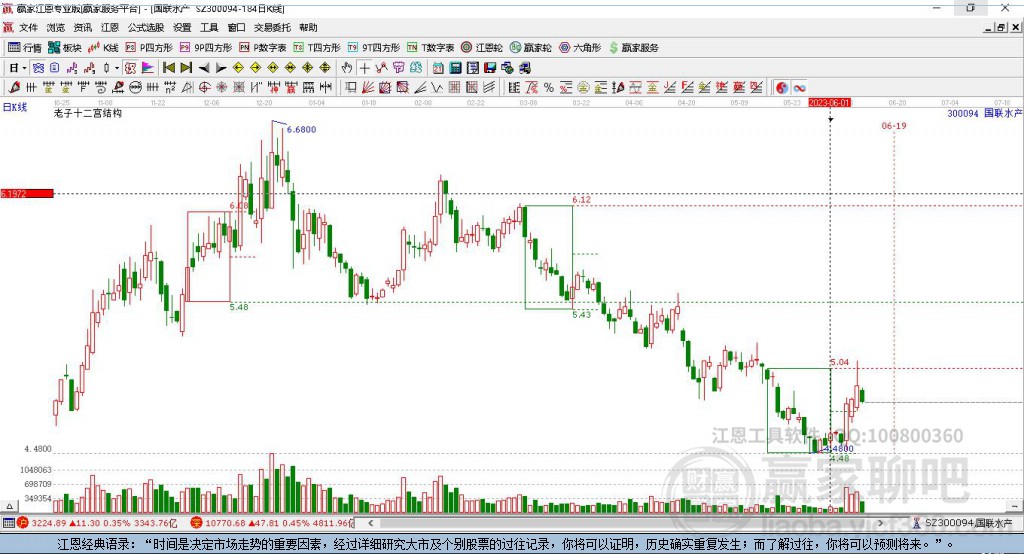Click the 赢家服务 dollar sign icon

point(612,47)
